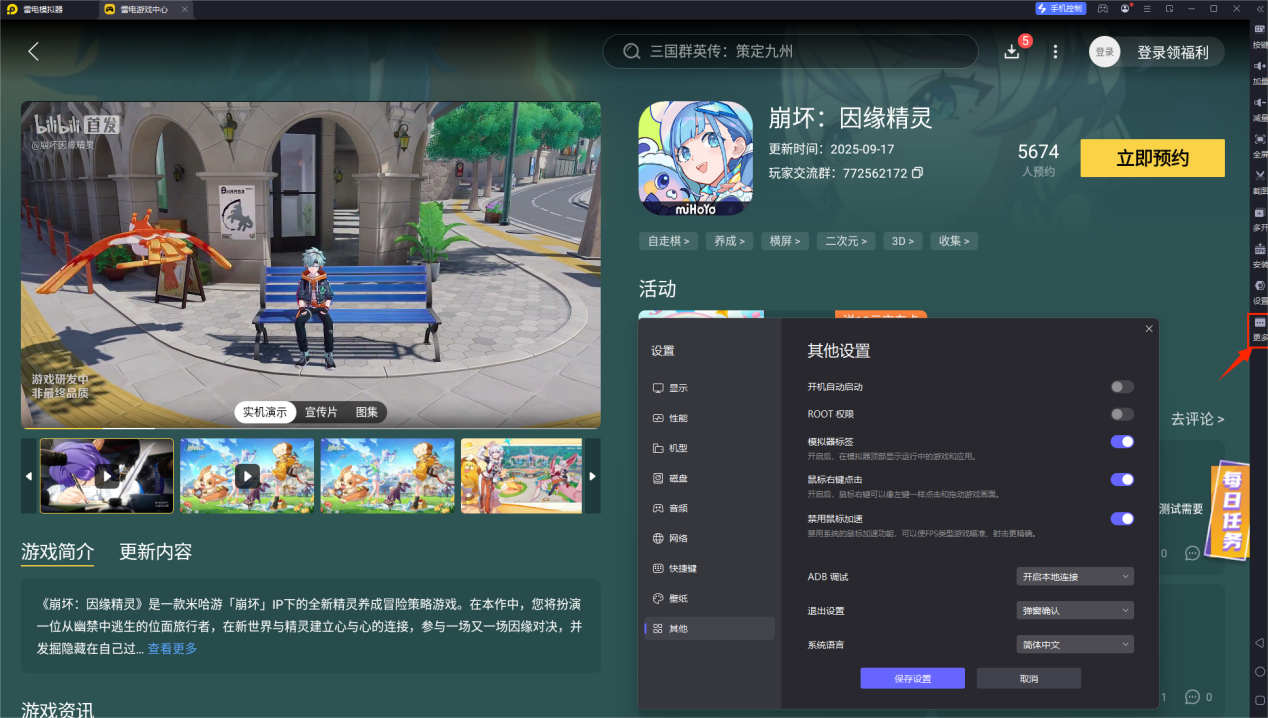The image size is (1268, 718).
Task: Switch to 音频 settings
Action: click(709, 508)
